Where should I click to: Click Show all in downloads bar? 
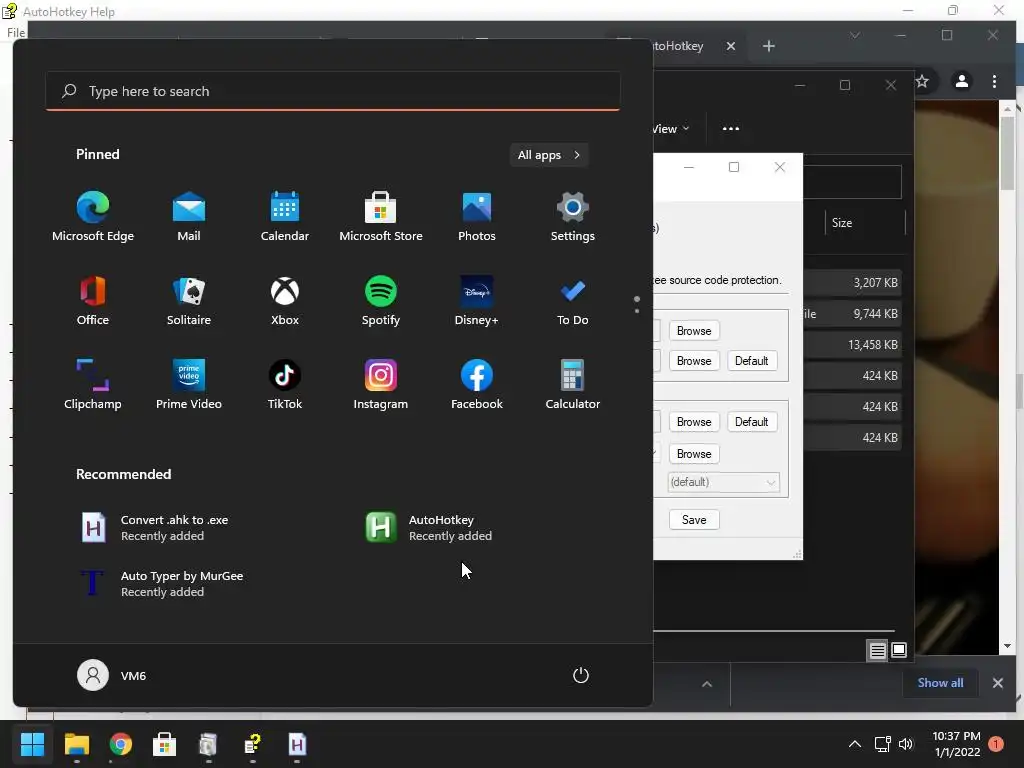[x=940, y=683]
